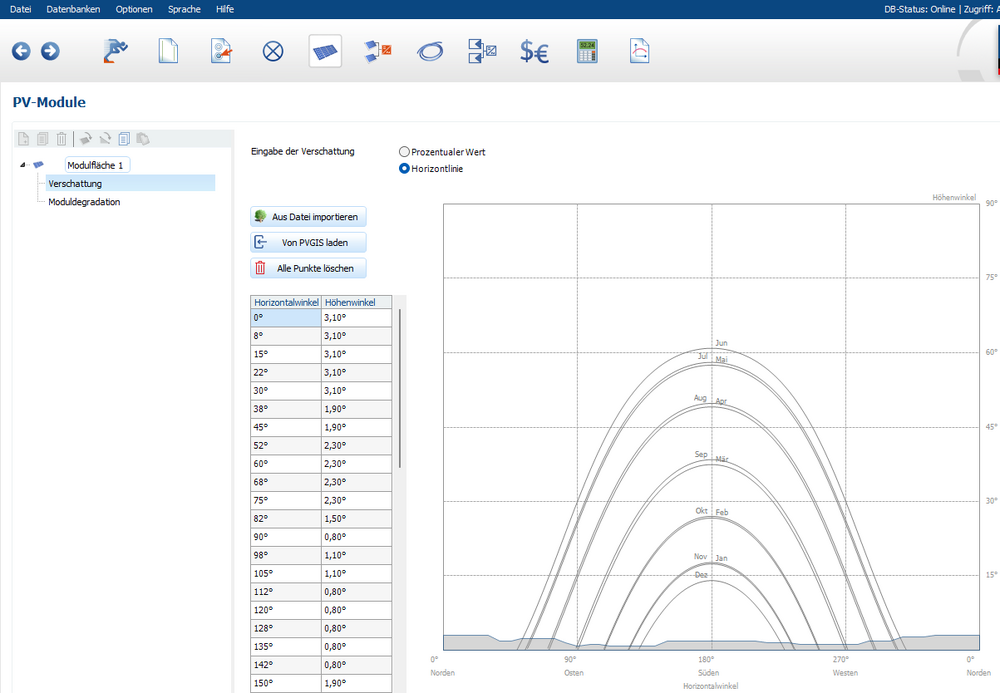
Task: Open the dollar-euro economics icon
Action: (x=534, y=51)
